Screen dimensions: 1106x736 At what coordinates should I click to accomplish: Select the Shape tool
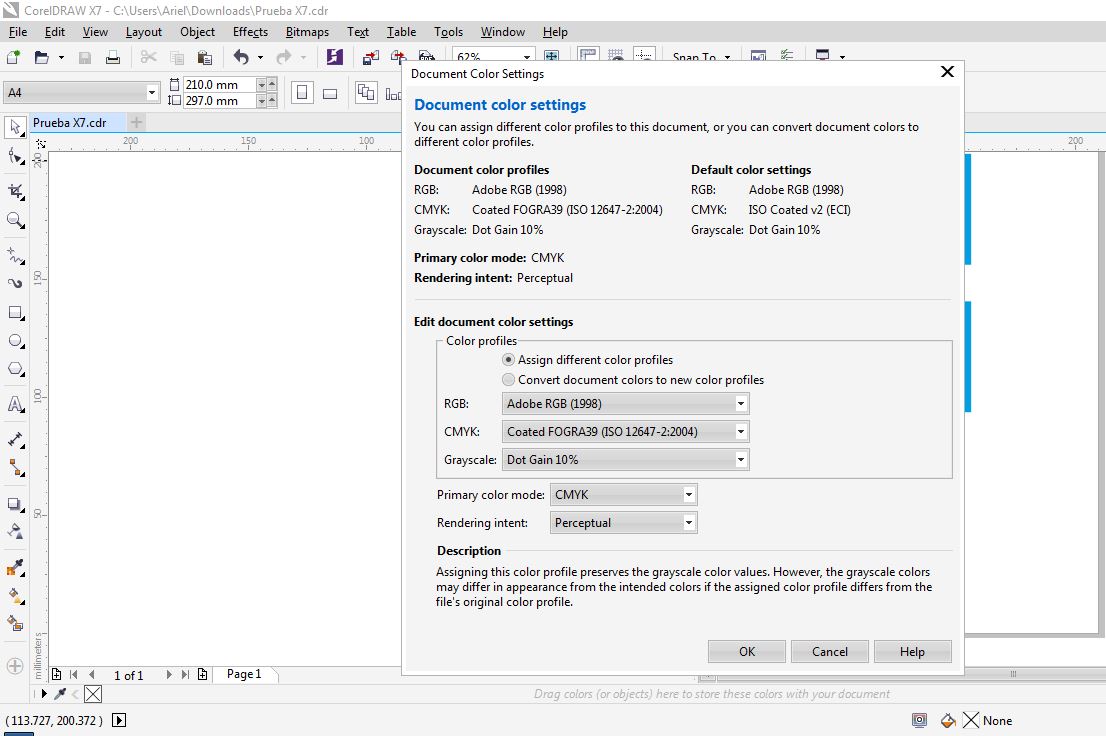coord(15,156)
